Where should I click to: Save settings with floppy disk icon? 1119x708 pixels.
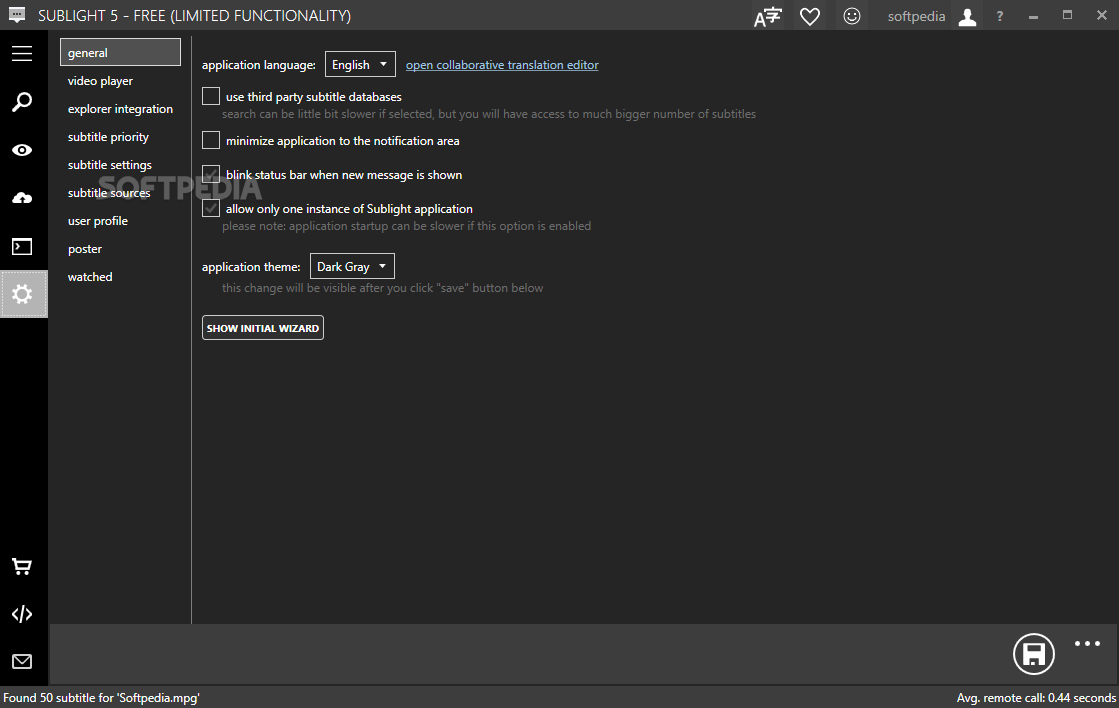[1034, 654]
